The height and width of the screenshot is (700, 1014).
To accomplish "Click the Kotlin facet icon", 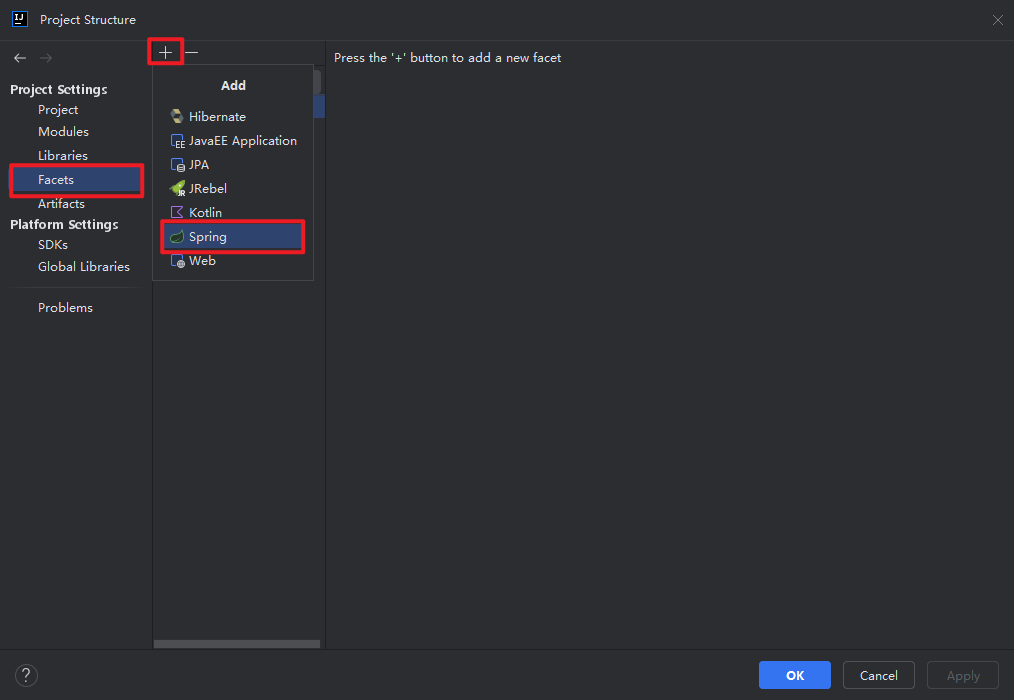I will 177,212.
